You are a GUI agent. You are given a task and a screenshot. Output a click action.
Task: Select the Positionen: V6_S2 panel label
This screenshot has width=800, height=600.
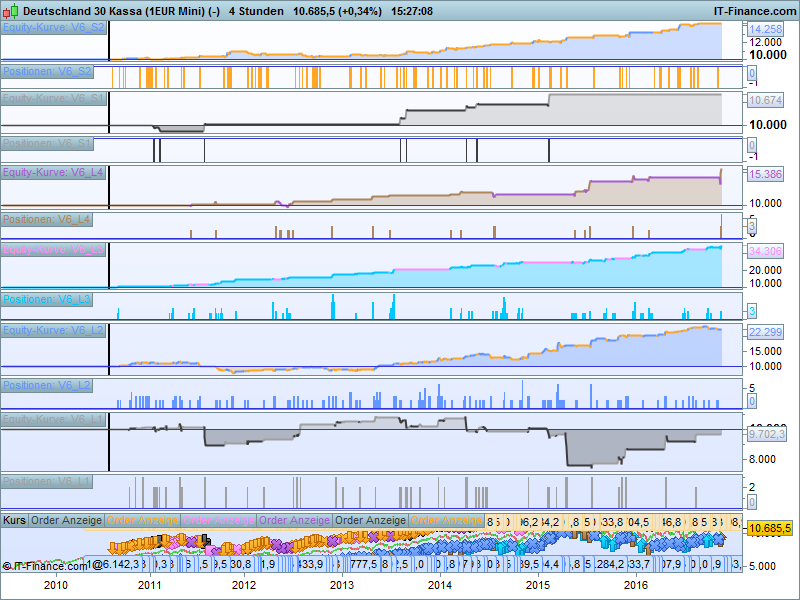[x=47, y=71]
